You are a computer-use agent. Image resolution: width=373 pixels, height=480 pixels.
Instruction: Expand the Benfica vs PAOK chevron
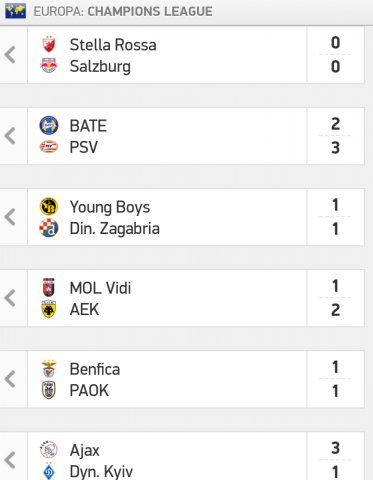point(11,379)
